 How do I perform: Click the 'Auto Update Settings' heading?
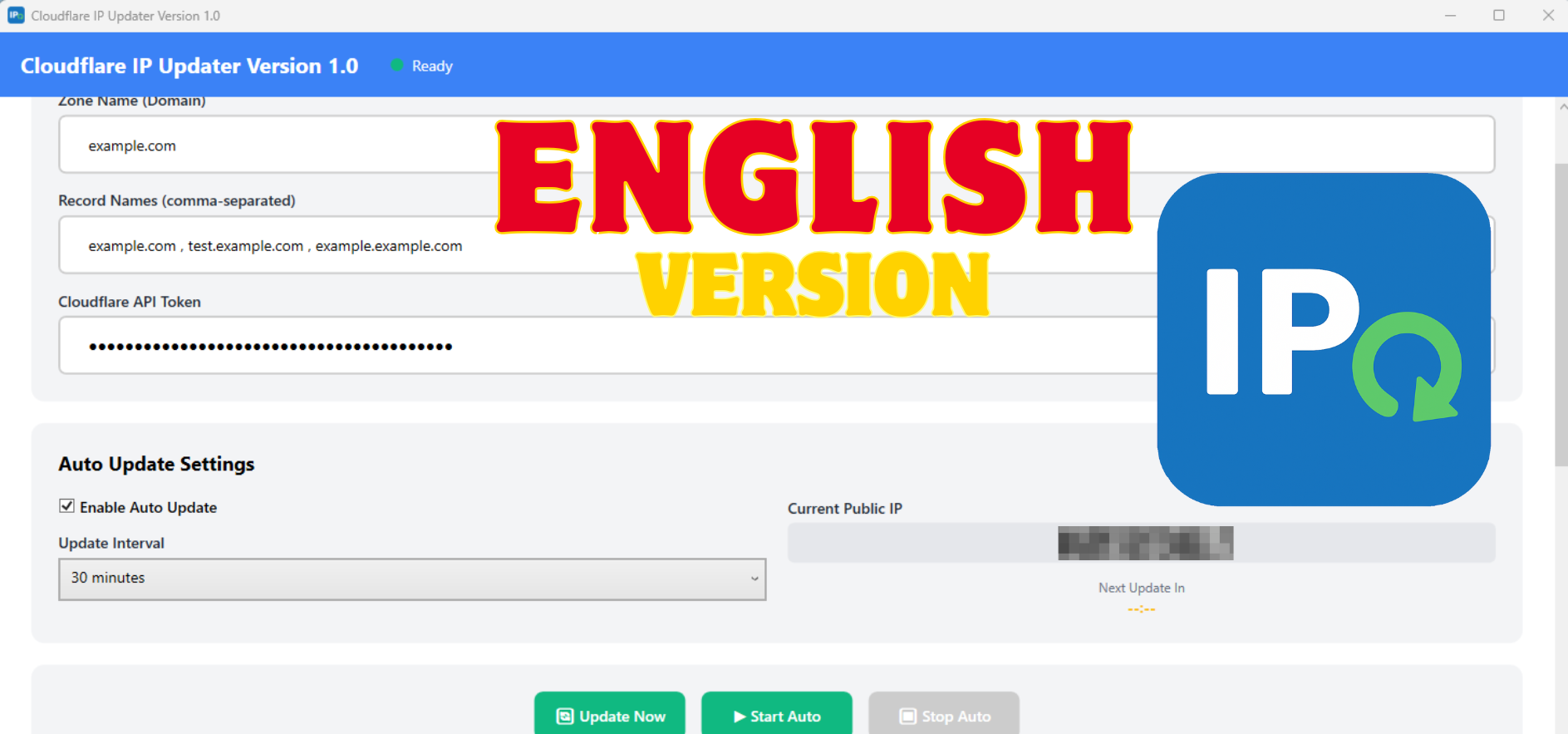coord(156,464)
